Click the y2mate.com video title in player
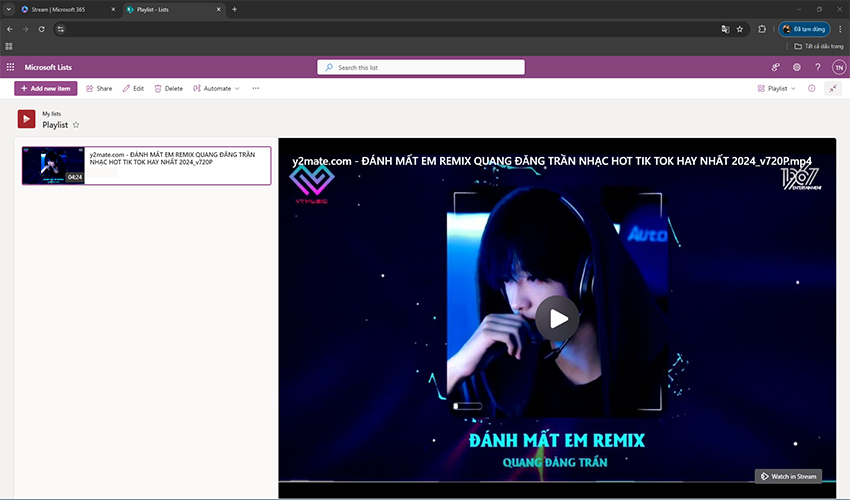Screen dimensions: 850x500 [552, 161]
